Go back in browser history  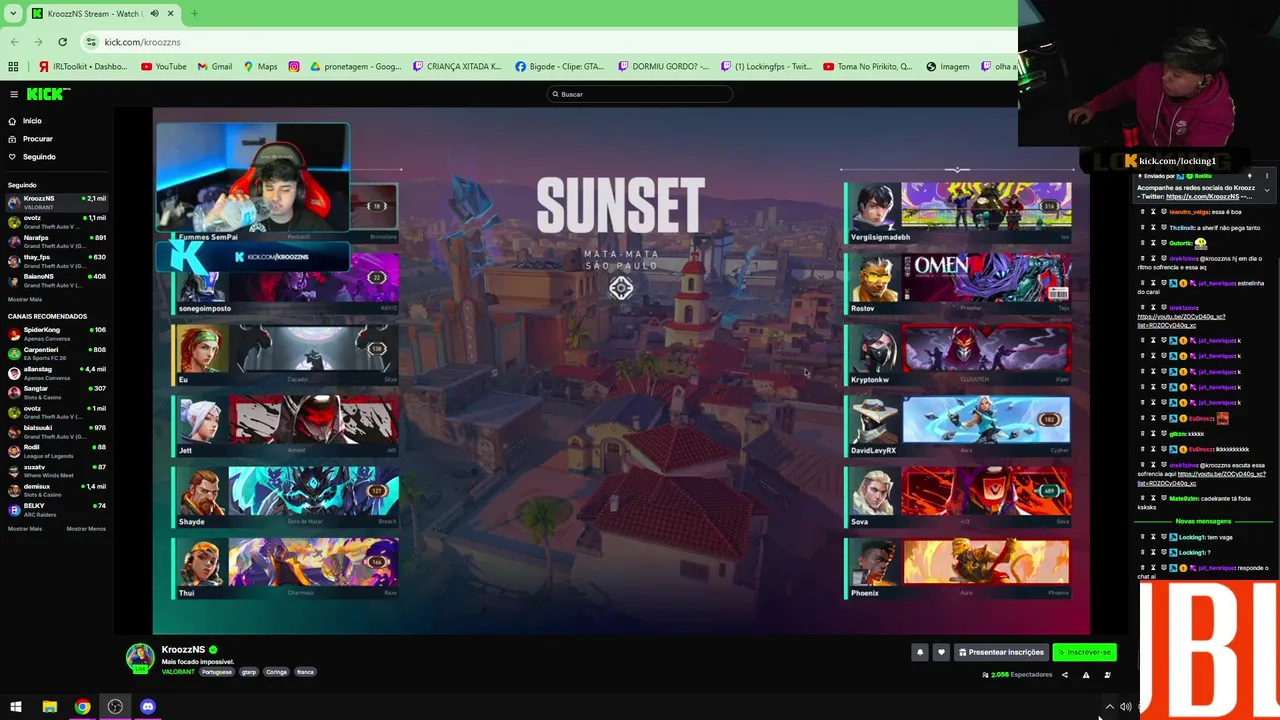point(14,42)
